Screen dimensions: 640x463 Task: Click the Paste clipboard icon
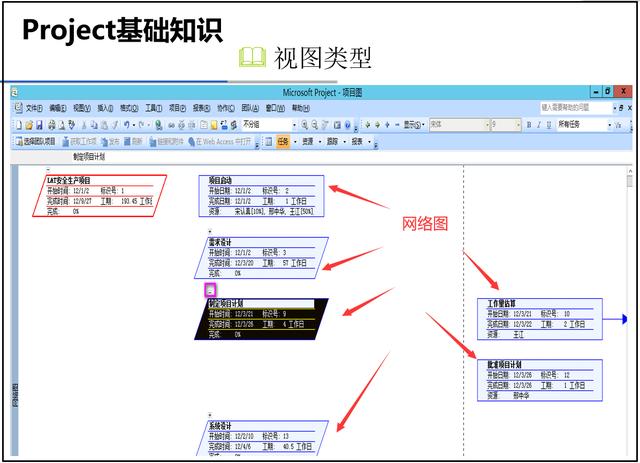point(104,125)
